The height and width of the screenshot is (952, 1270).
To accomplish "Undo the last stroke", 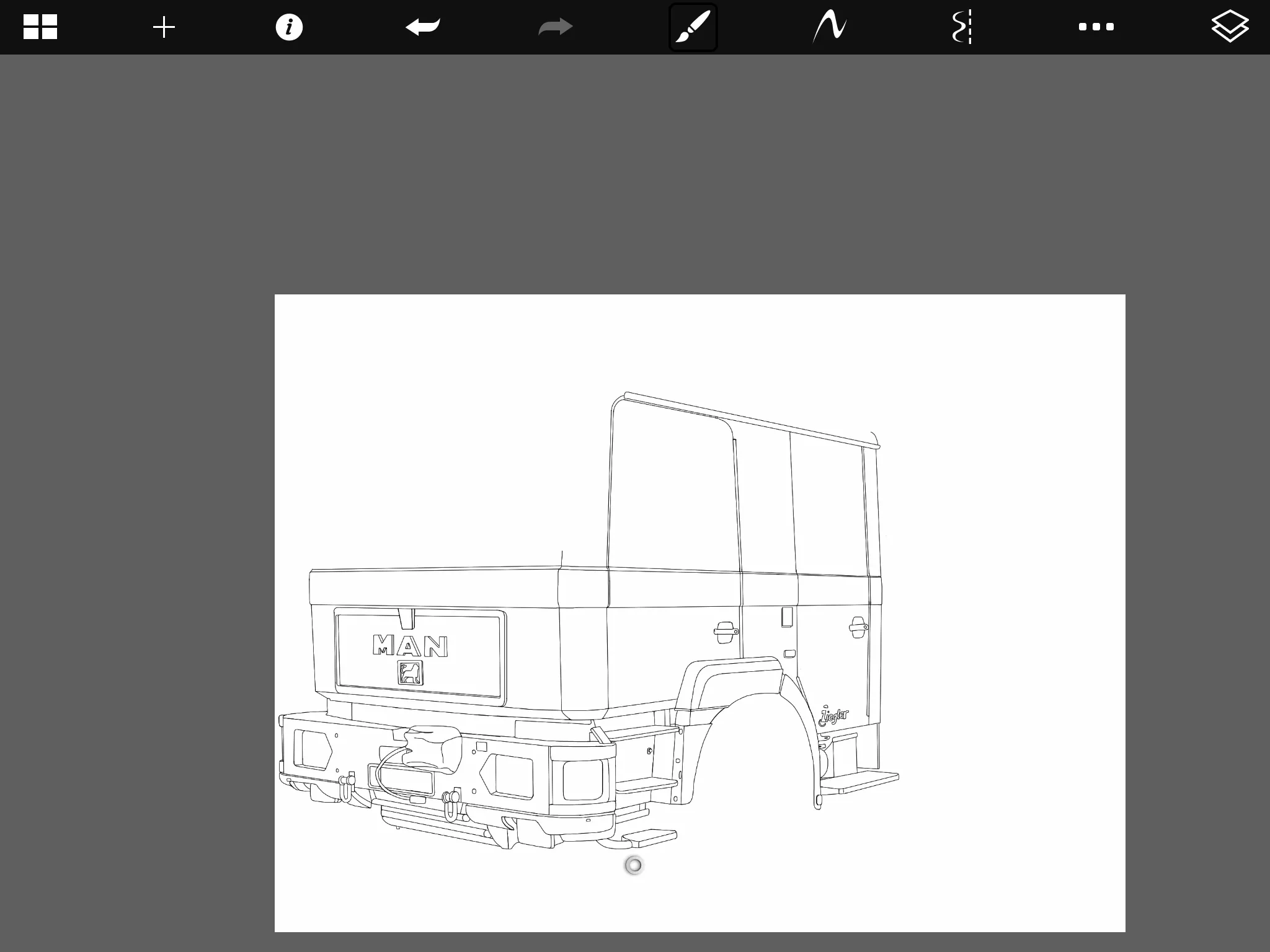I will tap(423, 27).
